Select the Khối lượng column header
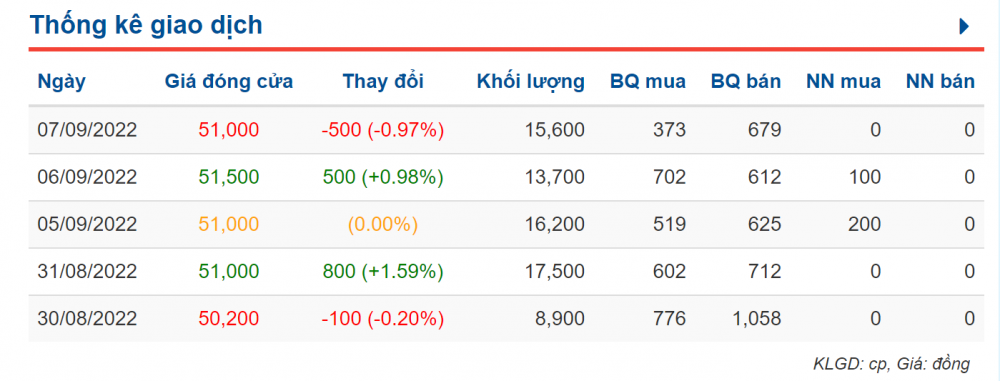This screenshot has width=1000, height=381. tap(531, 82)
